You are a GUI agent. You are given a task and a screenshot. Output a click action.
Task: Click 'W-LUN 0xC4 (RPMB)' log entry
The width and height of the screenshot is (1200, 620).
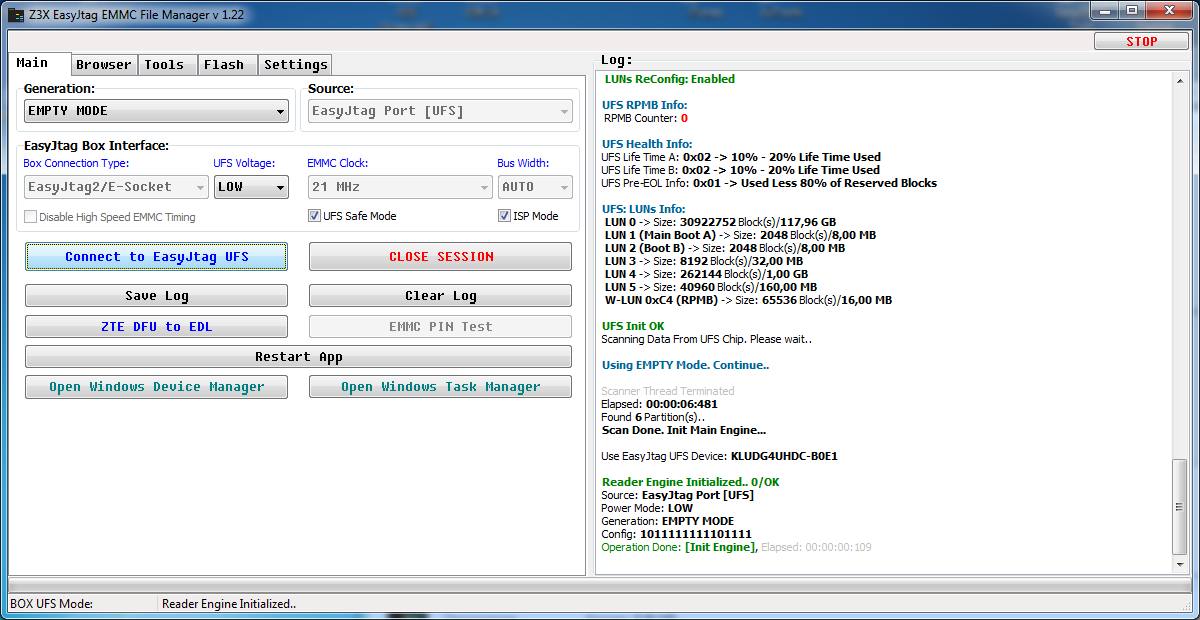(x=749, y=300)
